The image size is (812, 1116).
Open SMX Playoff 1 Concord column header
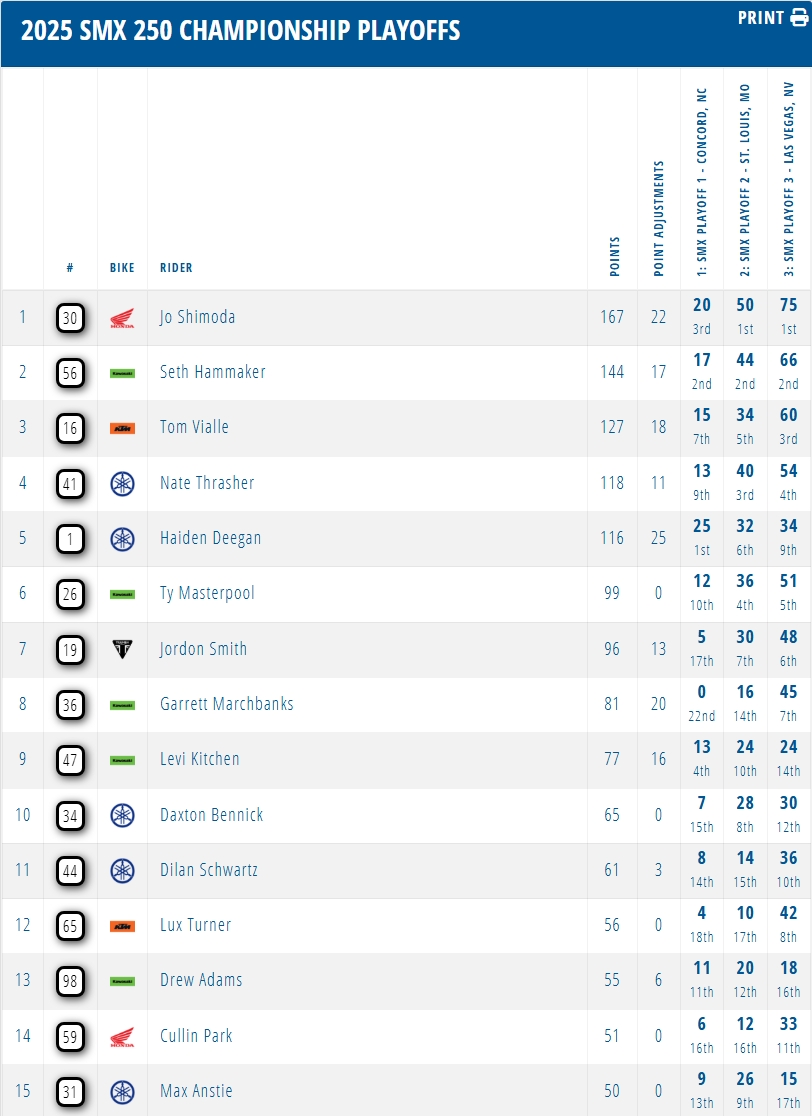(702, 180)
